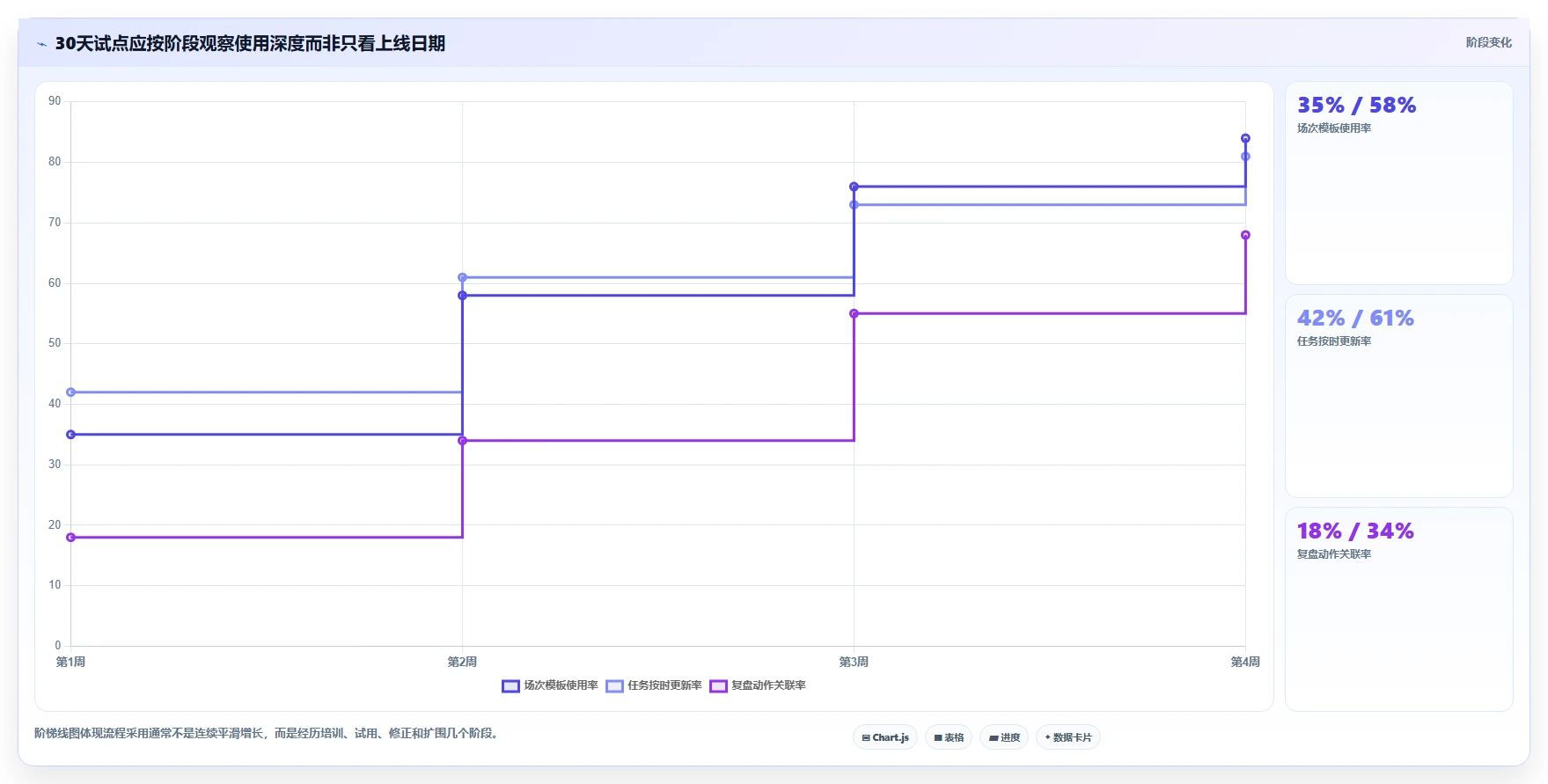
Task: Click the chart title 30天试点应按阶段观察使用深度
Action: pos(250,43)
